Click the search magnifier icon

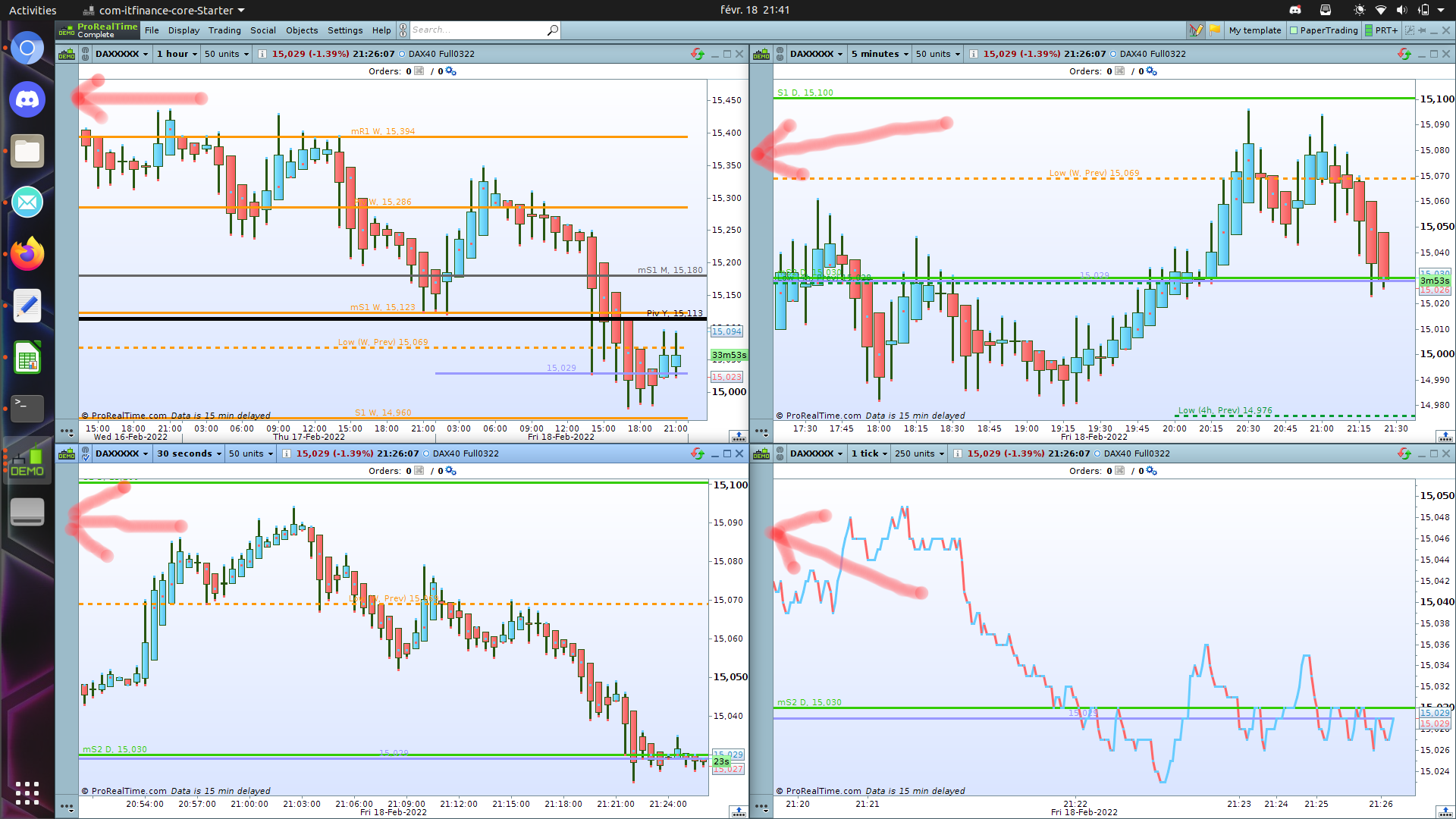(x=552, y=30)
